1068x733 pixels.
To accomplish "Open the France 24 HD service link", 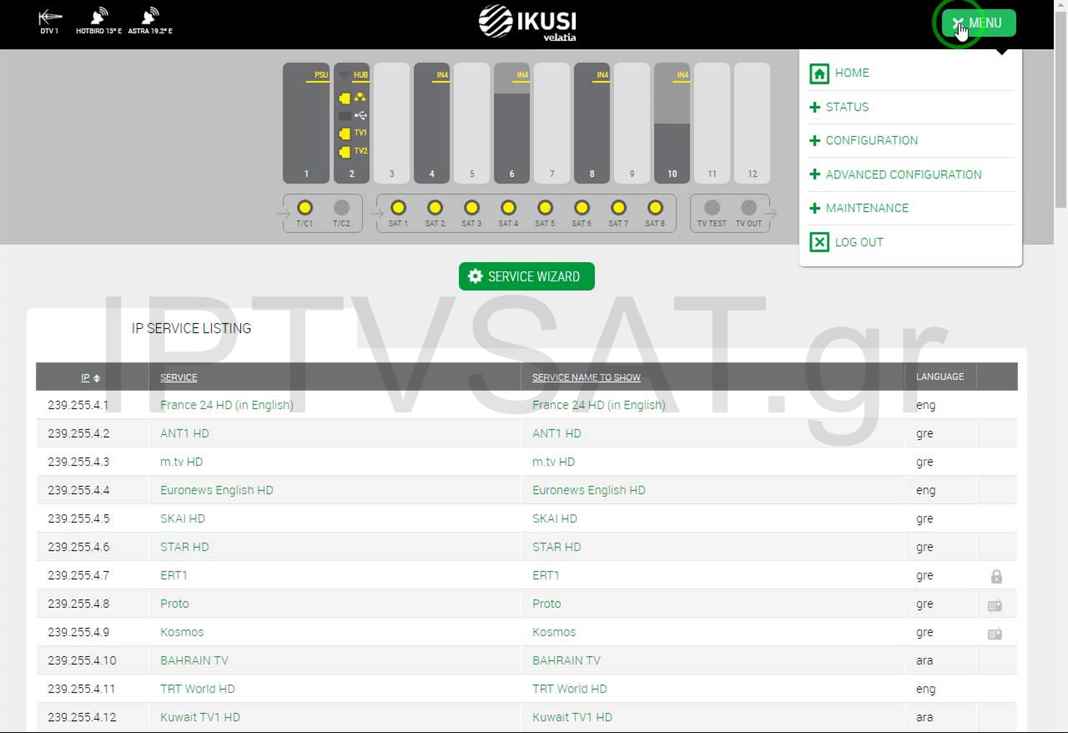I will click(226, 405).
